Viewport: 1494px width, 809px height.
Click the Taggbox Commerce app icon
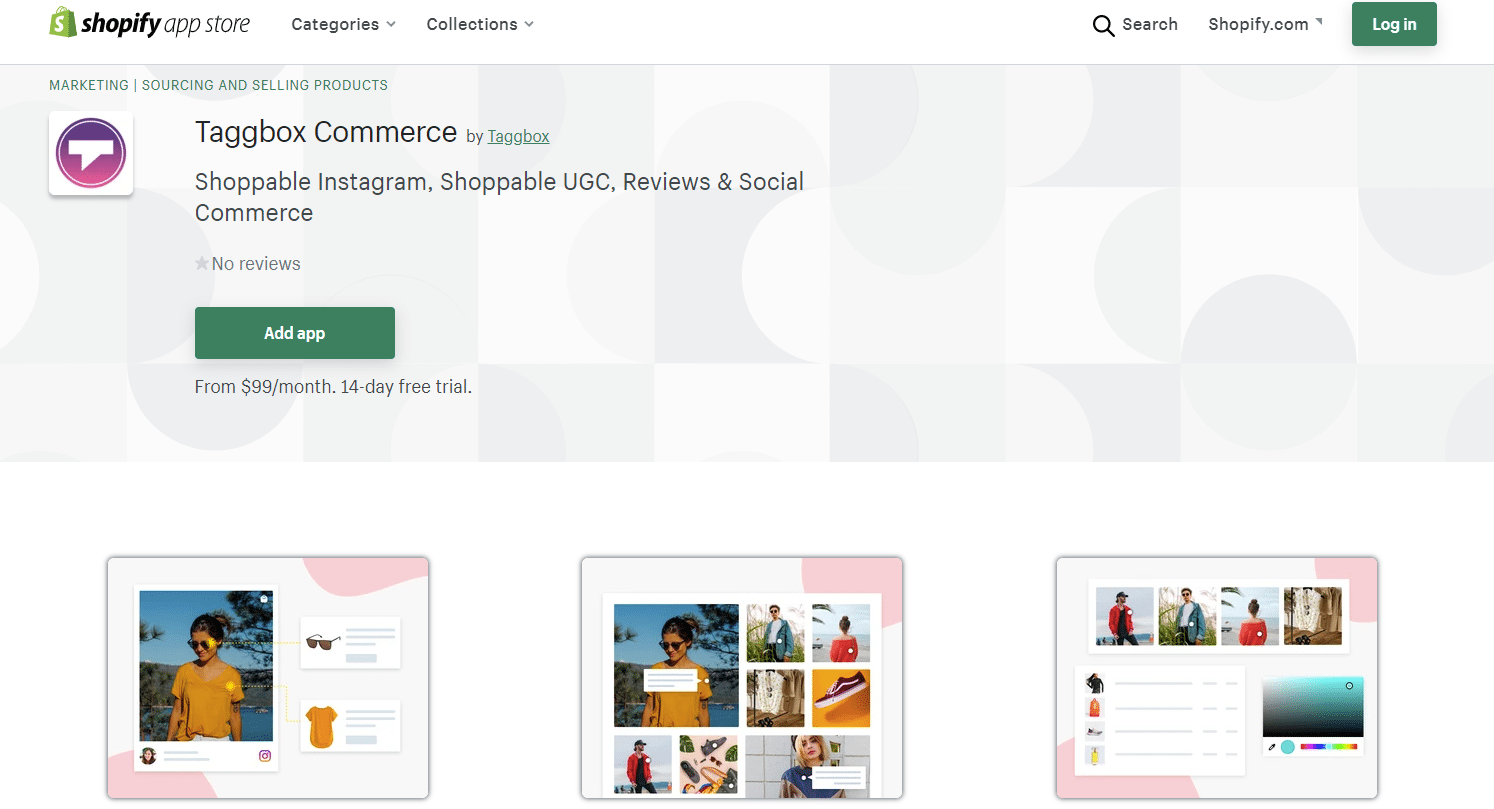click(91, 153)
